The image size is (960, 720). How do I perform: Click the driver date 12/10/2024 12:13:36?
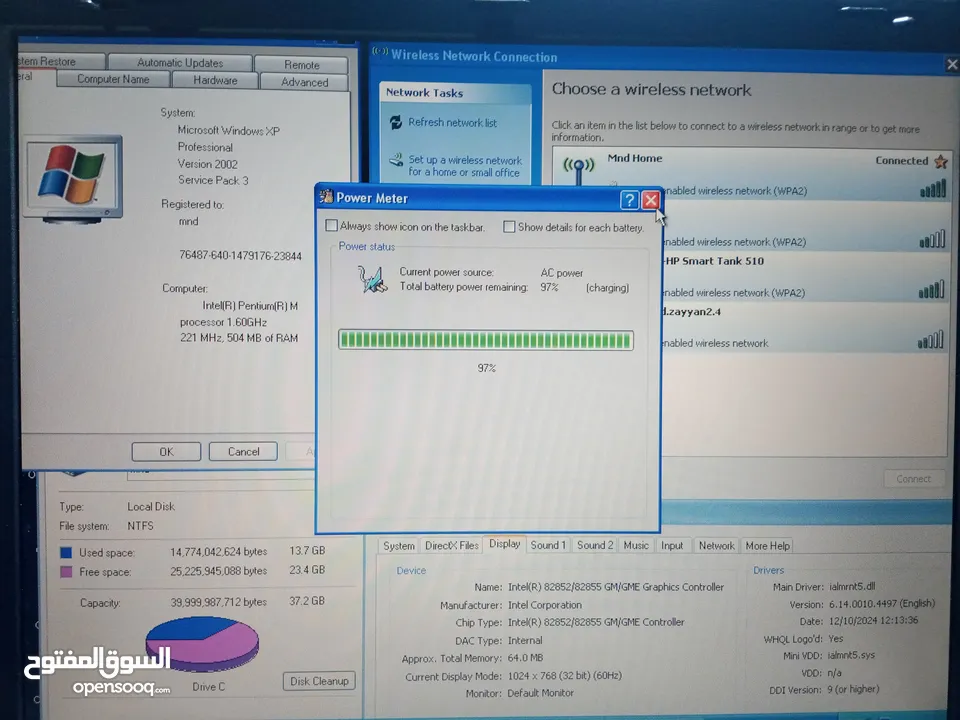tap(874, 621)
